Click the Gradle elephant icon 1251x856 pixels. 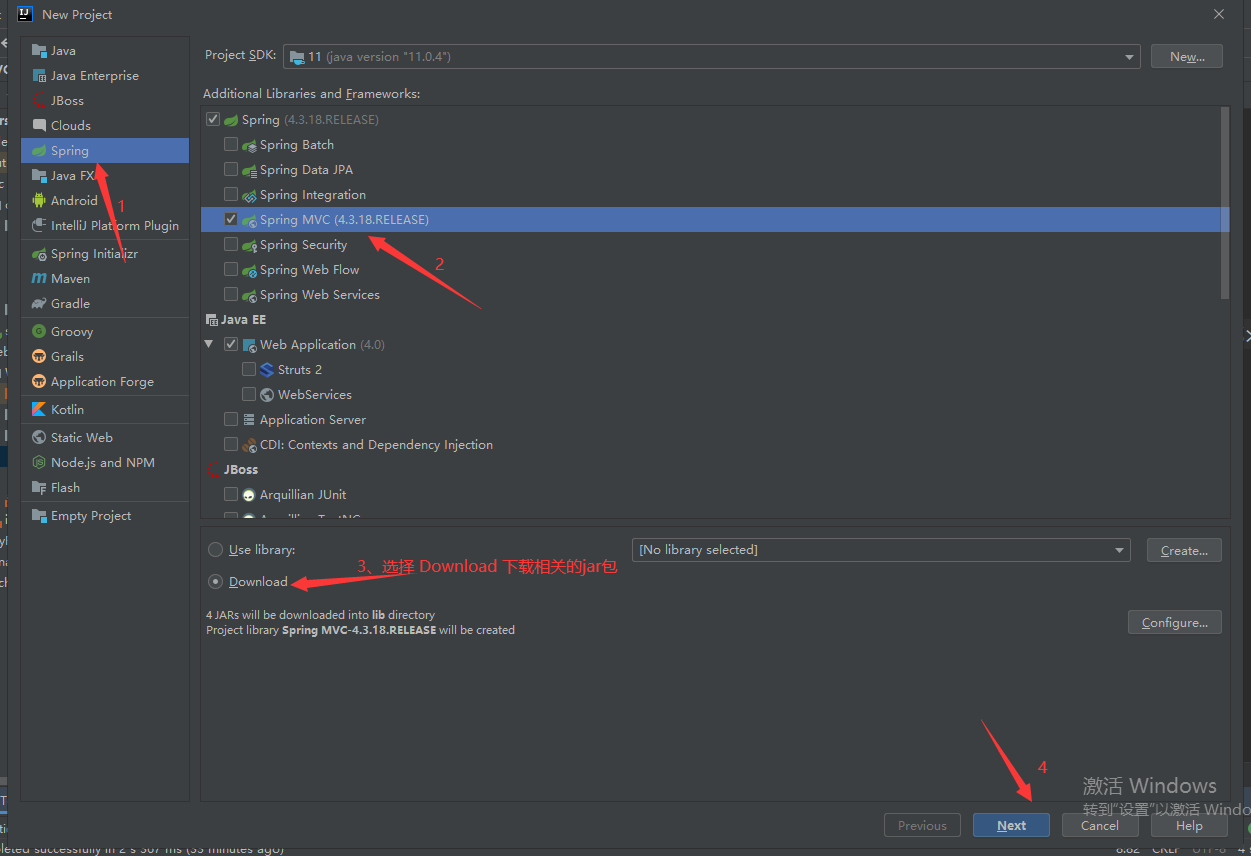tap(39, 304)
